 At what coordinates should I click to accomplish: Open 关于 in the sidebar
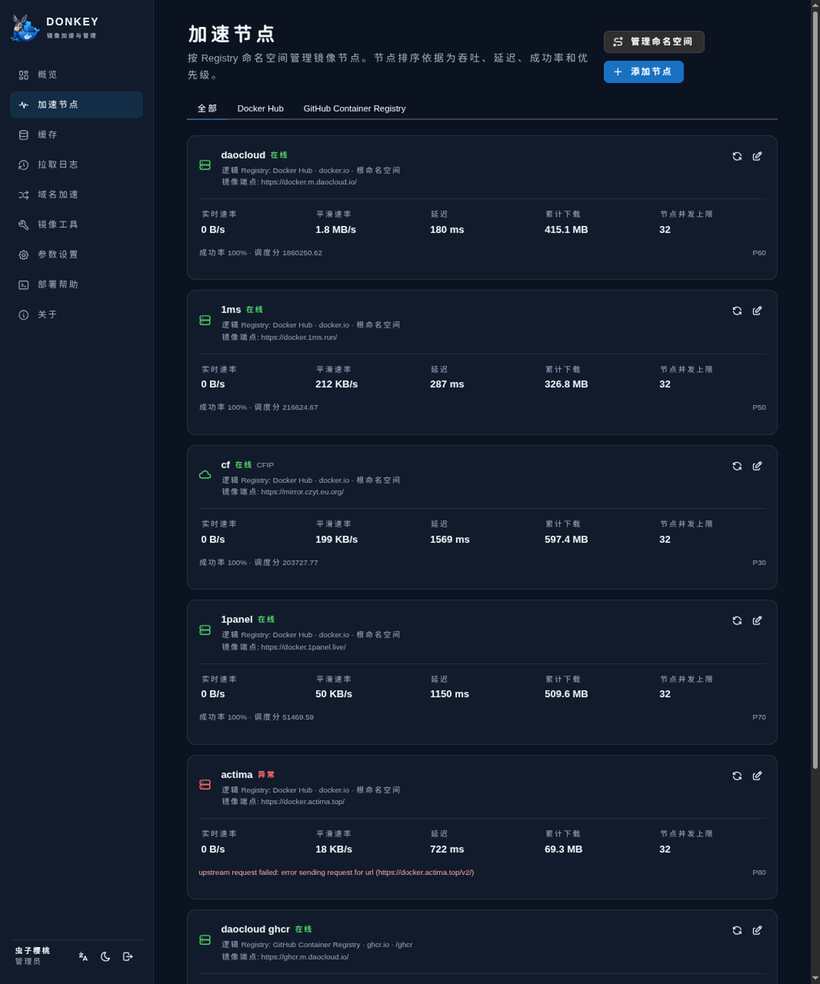pyautogui.click(x=76, y=314)
